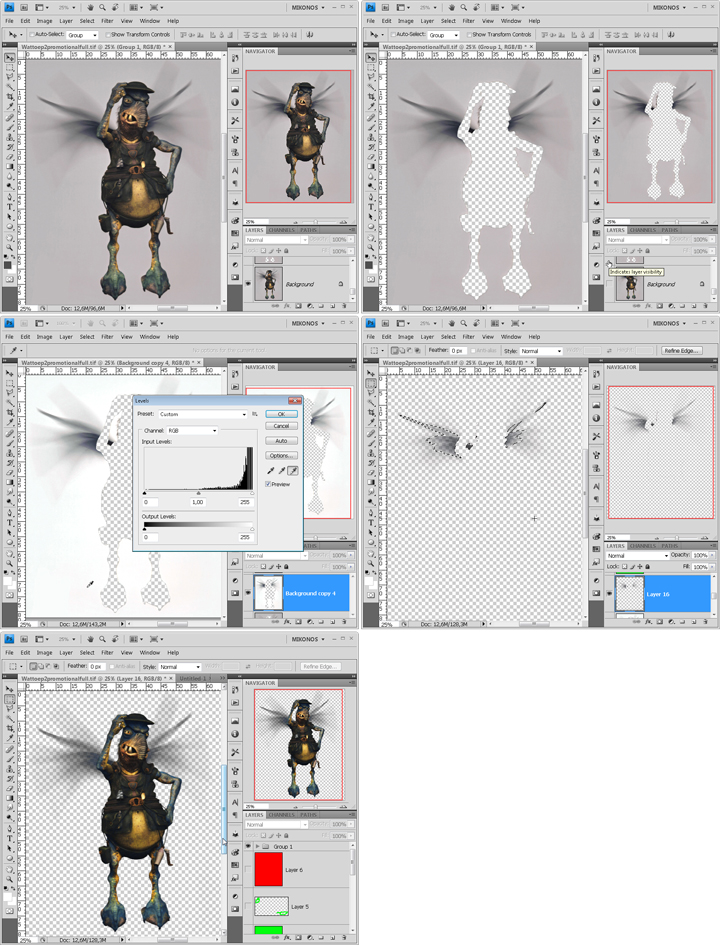Pick the Lasso tool in the intact-character gray window
Image resolution: width=720 pixels, height=945 pixels.
tap(10, 77)
